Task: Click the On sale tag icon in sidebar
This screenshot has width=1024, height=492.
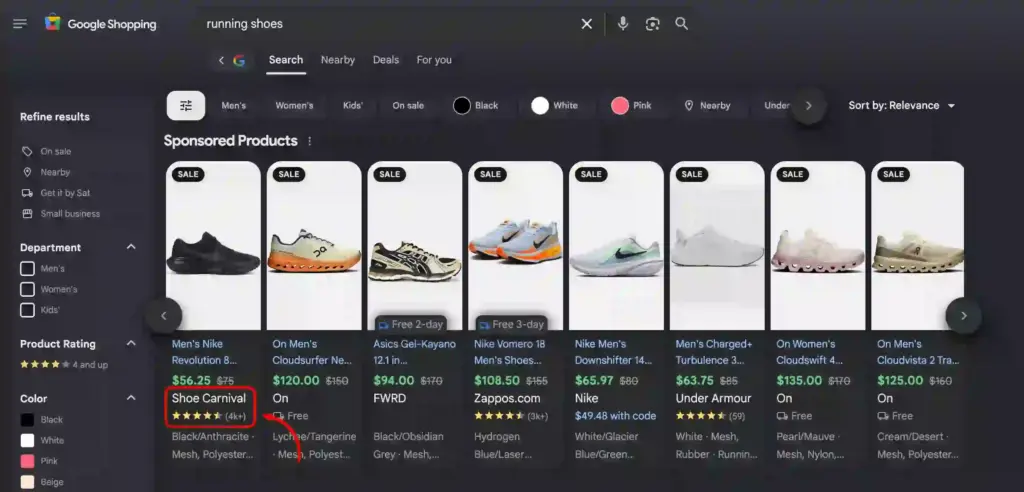Action: click(x=27, y=152)
